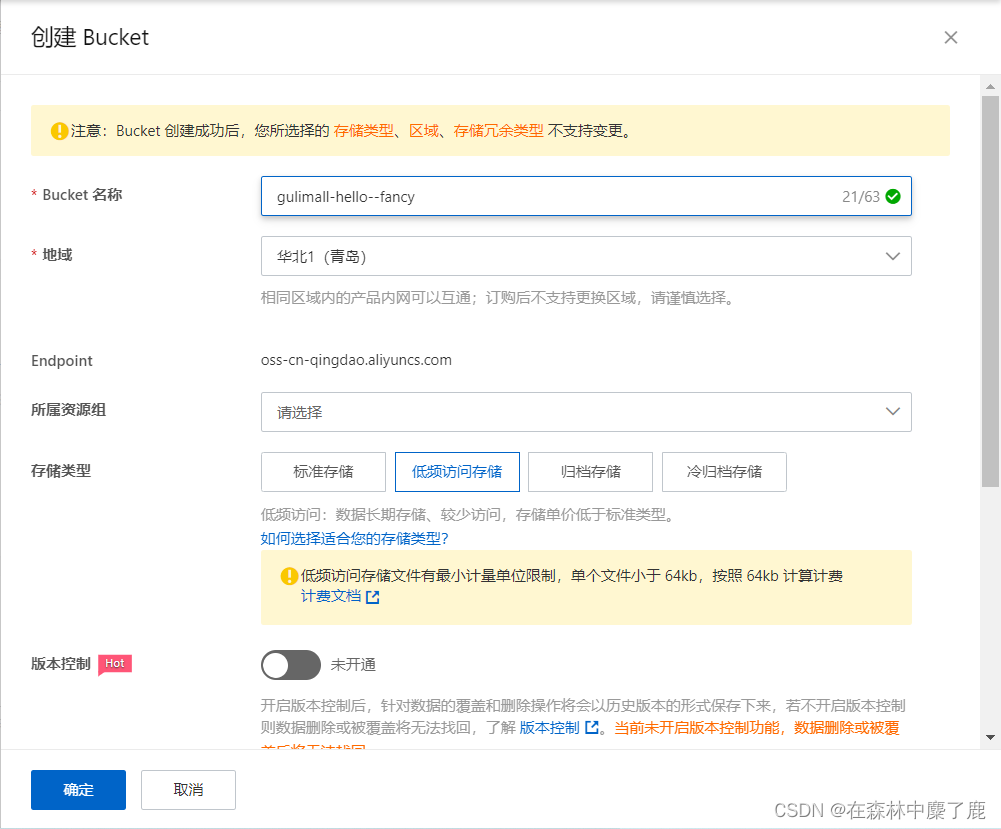The width and height of the screenshot is (1001, 829).
Task: Click the warning icon in top notice banner
Action: tap(59, 131)
